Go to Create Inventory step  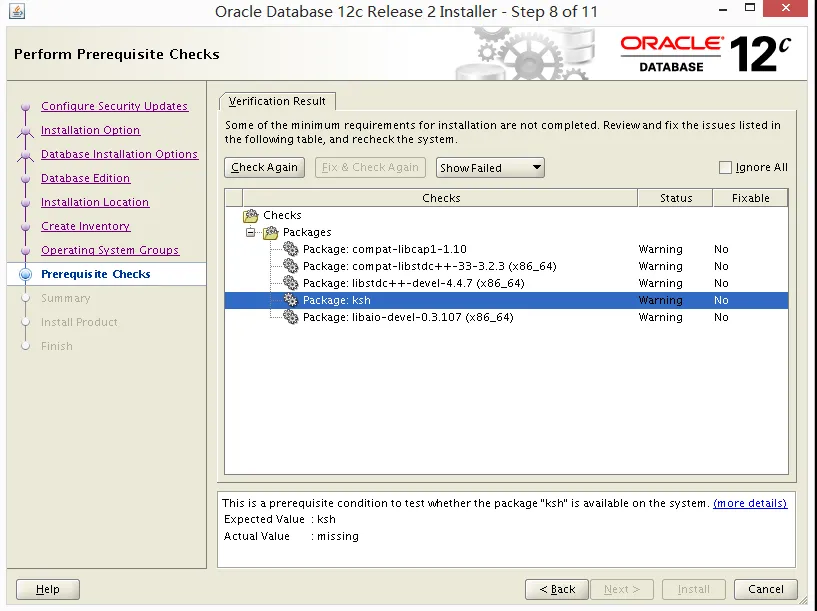(85, 226)
